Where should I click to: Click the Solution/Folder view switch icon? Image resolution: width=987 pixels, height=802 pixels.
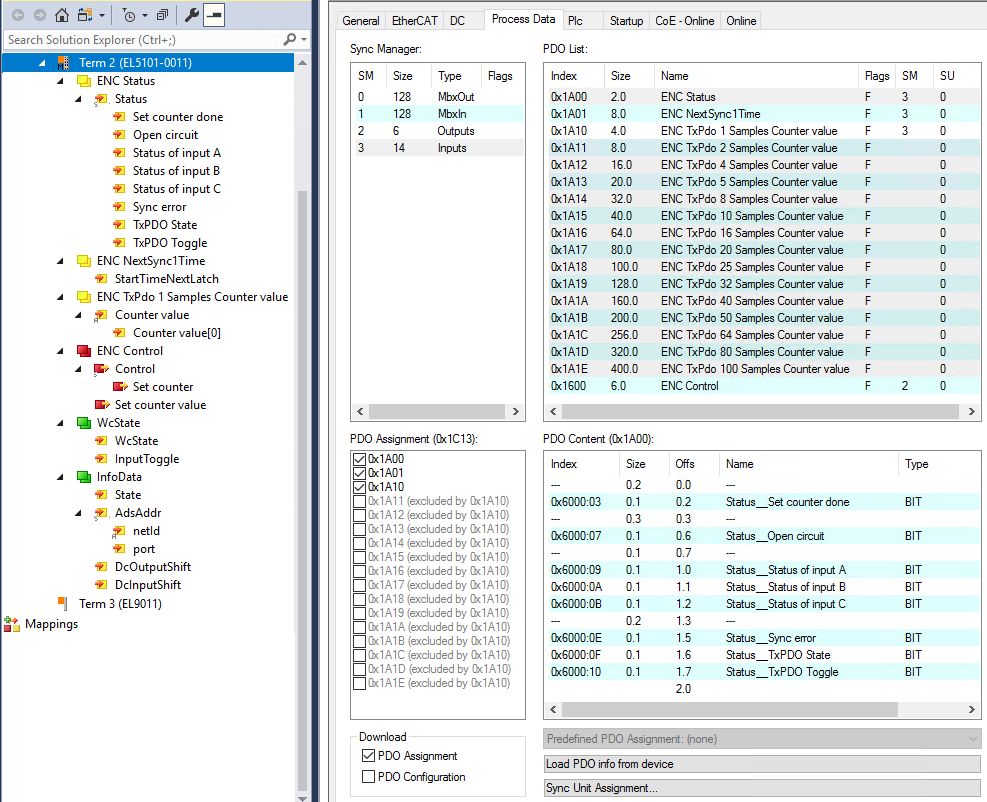85,15
